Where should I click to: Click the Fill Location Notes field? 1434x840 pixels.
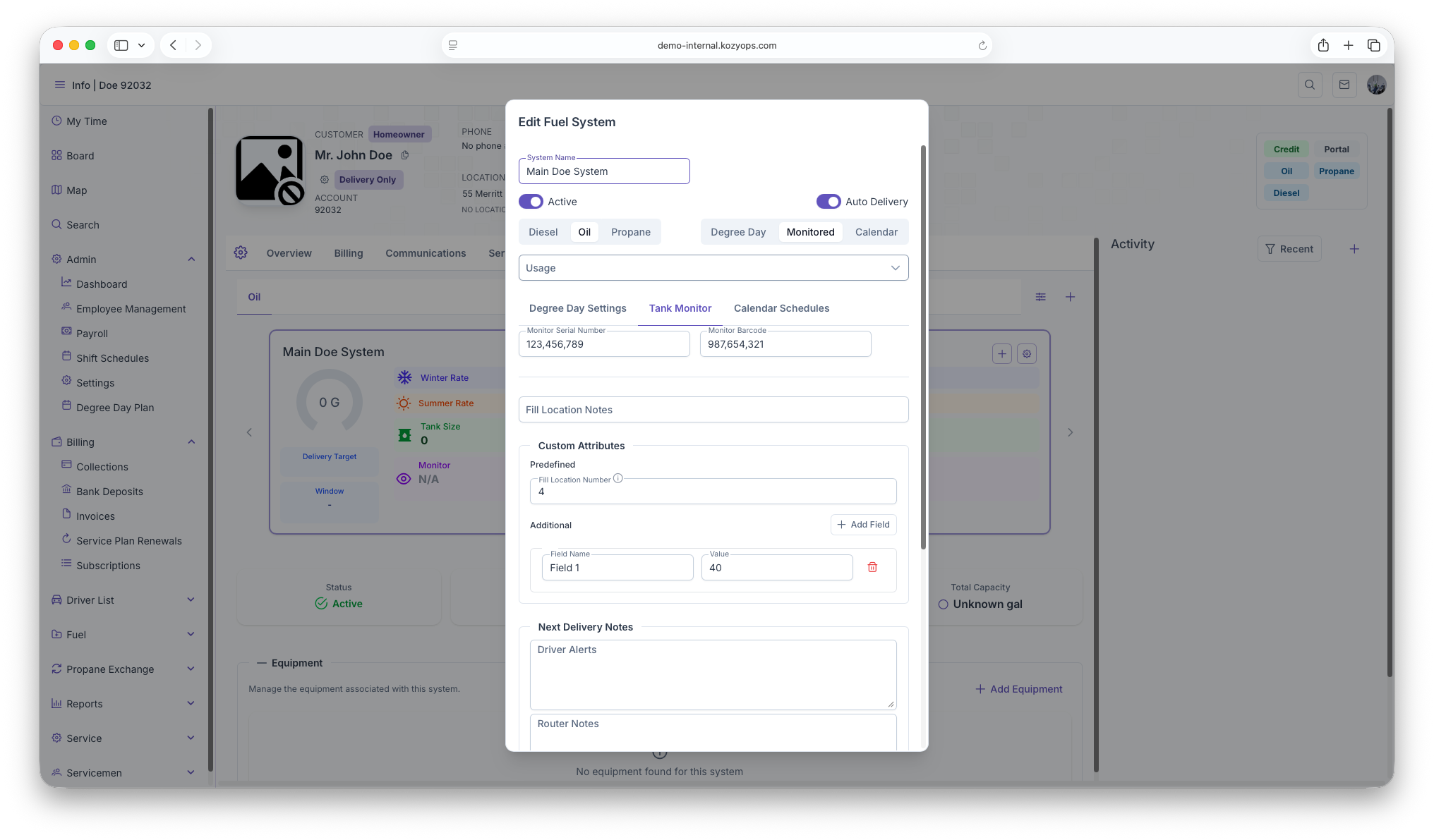[x=713, y=410]
